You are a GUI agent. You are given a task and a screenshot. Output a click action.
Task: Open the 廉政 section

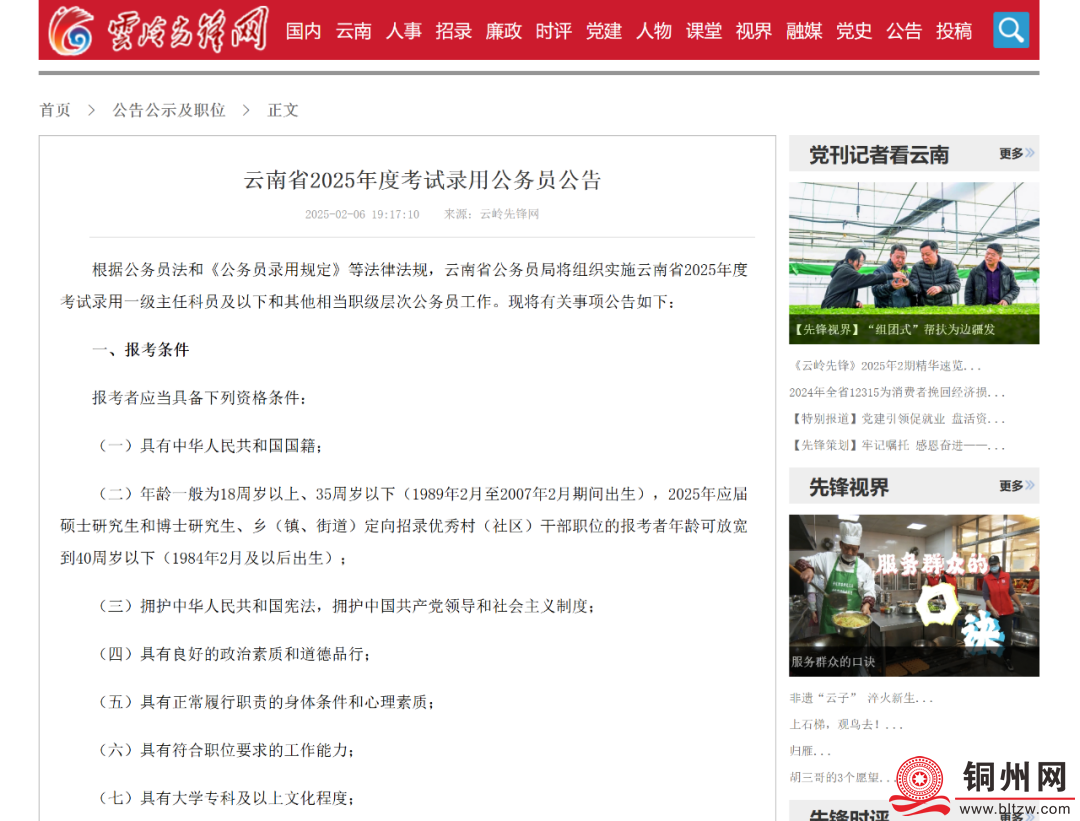(x=503, y=31)
